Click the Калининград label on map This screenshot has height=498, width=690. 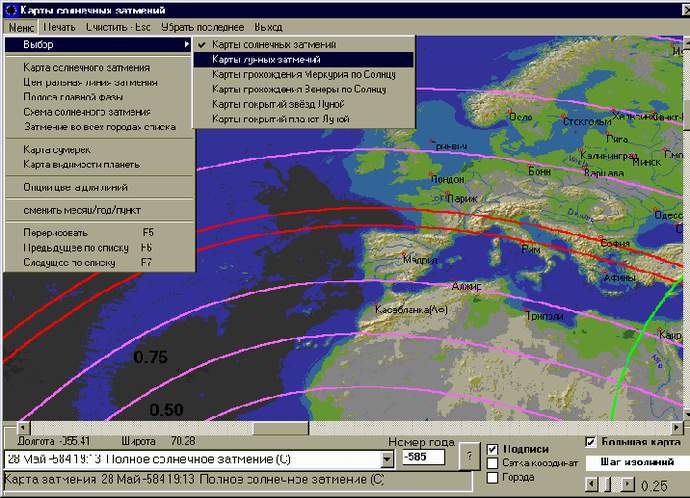[x=609, y=156]
